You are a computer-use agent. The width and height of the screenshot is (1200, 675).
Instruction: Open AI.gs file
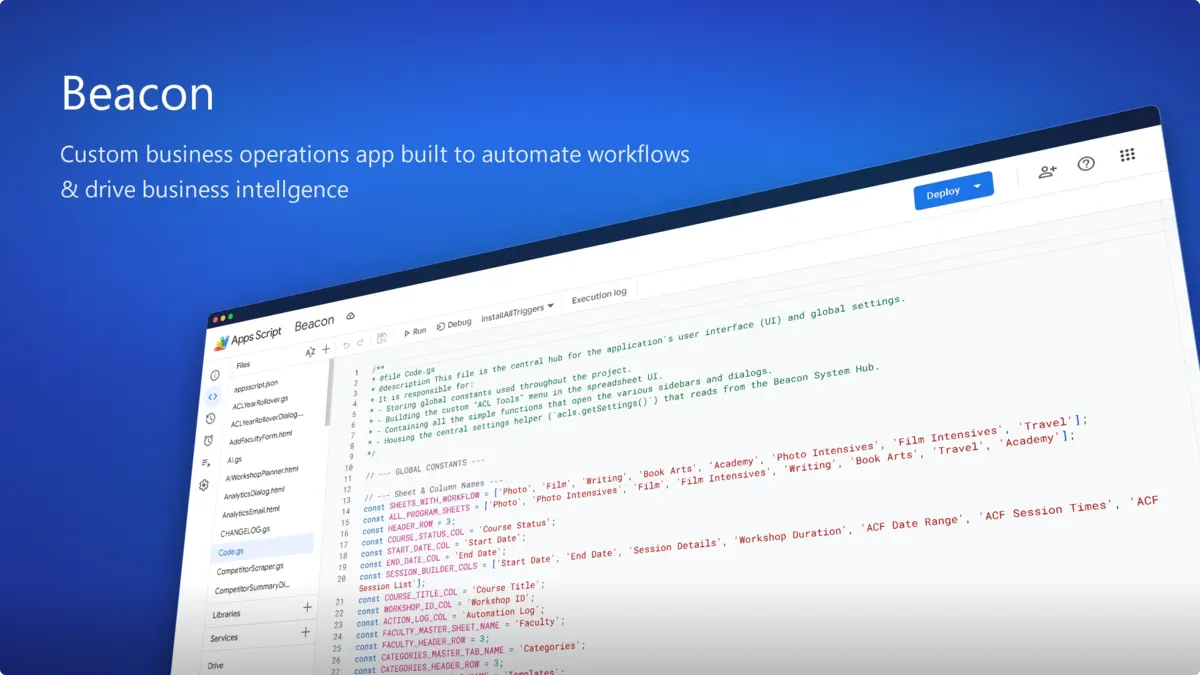pos(234,460)
